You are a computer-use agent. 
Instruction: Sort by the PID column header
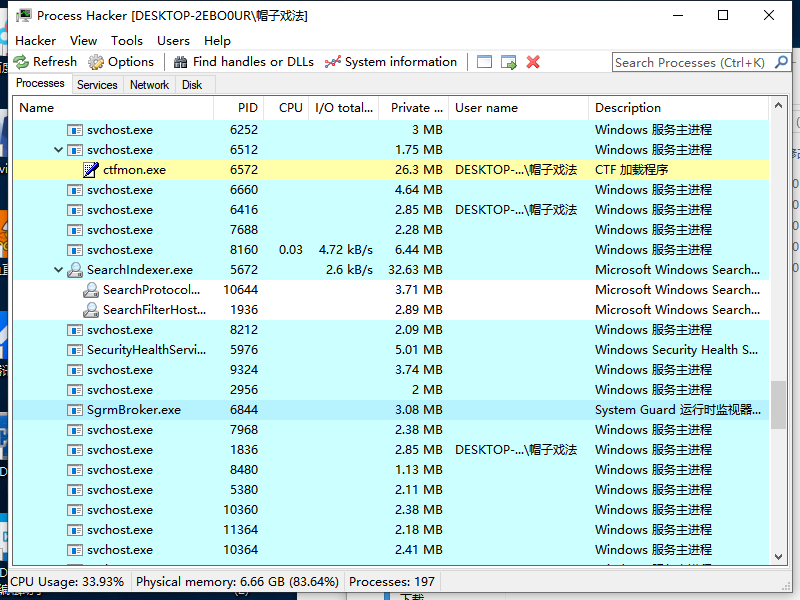pos(247,108)
